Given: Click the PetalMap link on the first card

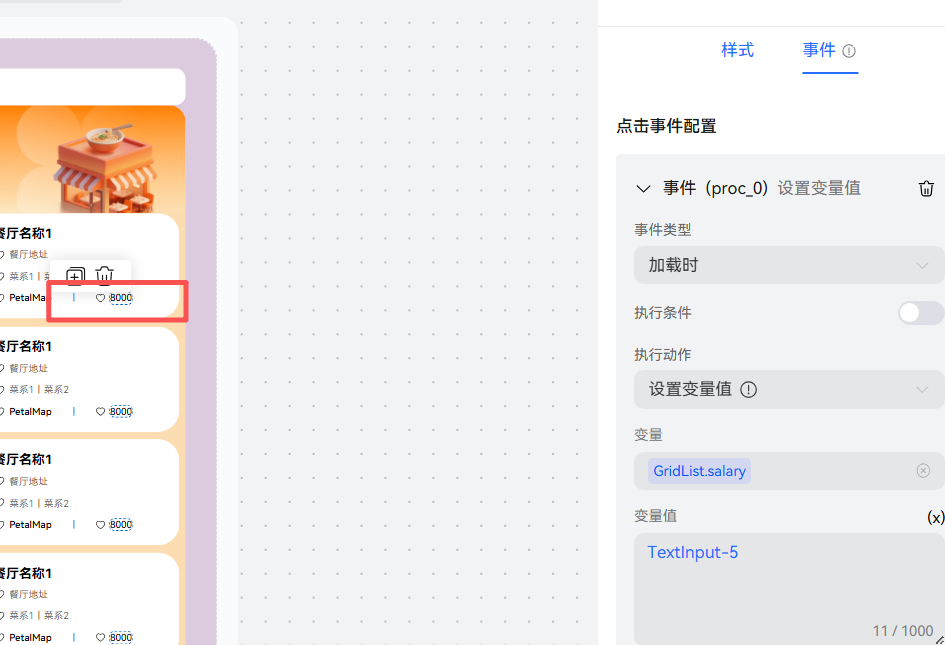Looking at the screenshot, I should point(29,297).
